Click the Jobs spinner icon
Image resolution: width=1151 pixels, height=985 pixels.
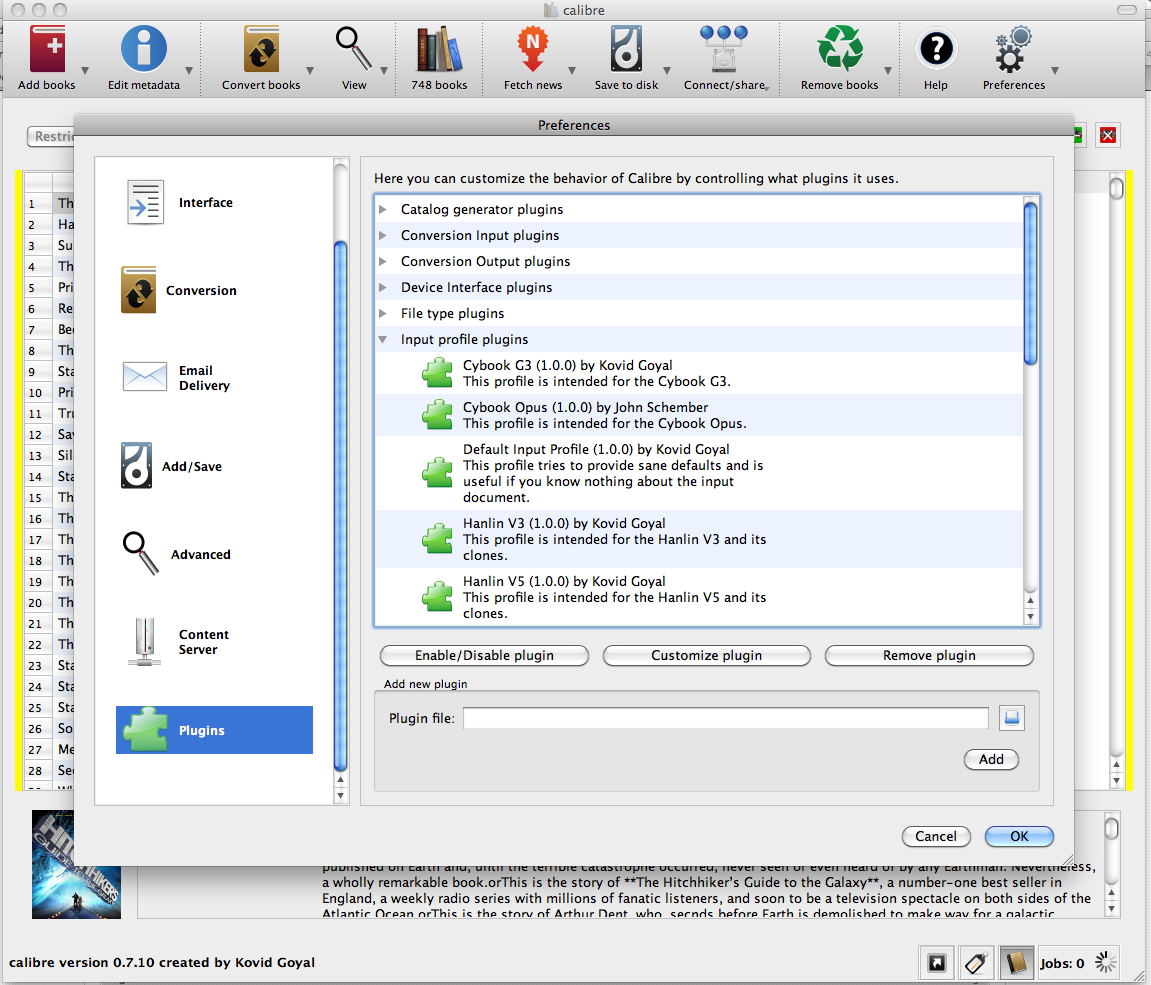[1105, 962]
